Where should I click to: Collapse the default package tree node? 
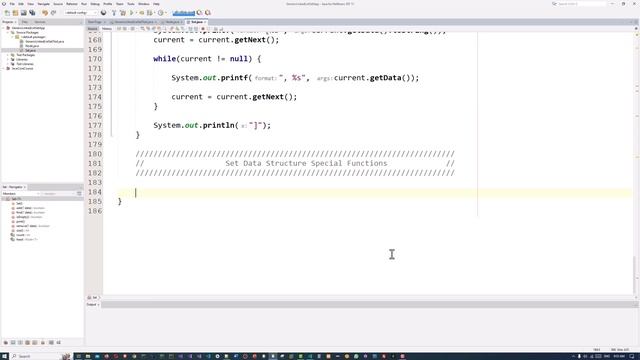pos(12,37)
